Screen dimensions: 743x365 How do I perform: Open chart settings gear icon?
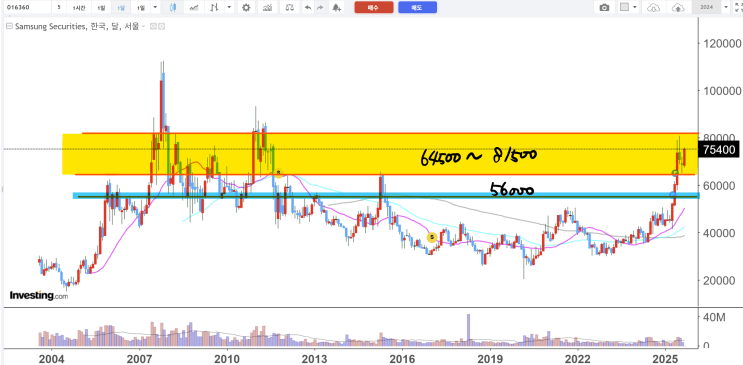[245, 8]
